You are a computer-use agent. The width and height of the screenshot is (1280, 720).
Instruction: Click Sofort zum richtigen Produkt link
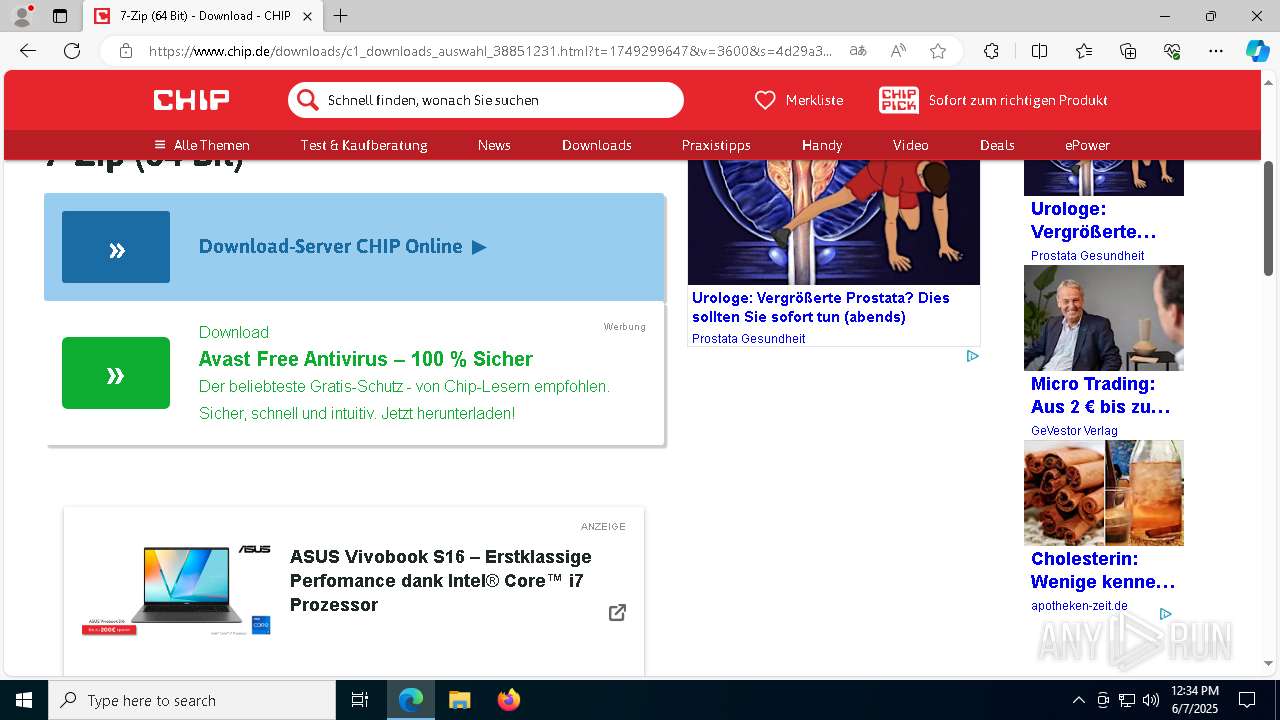pos(1018,100)
